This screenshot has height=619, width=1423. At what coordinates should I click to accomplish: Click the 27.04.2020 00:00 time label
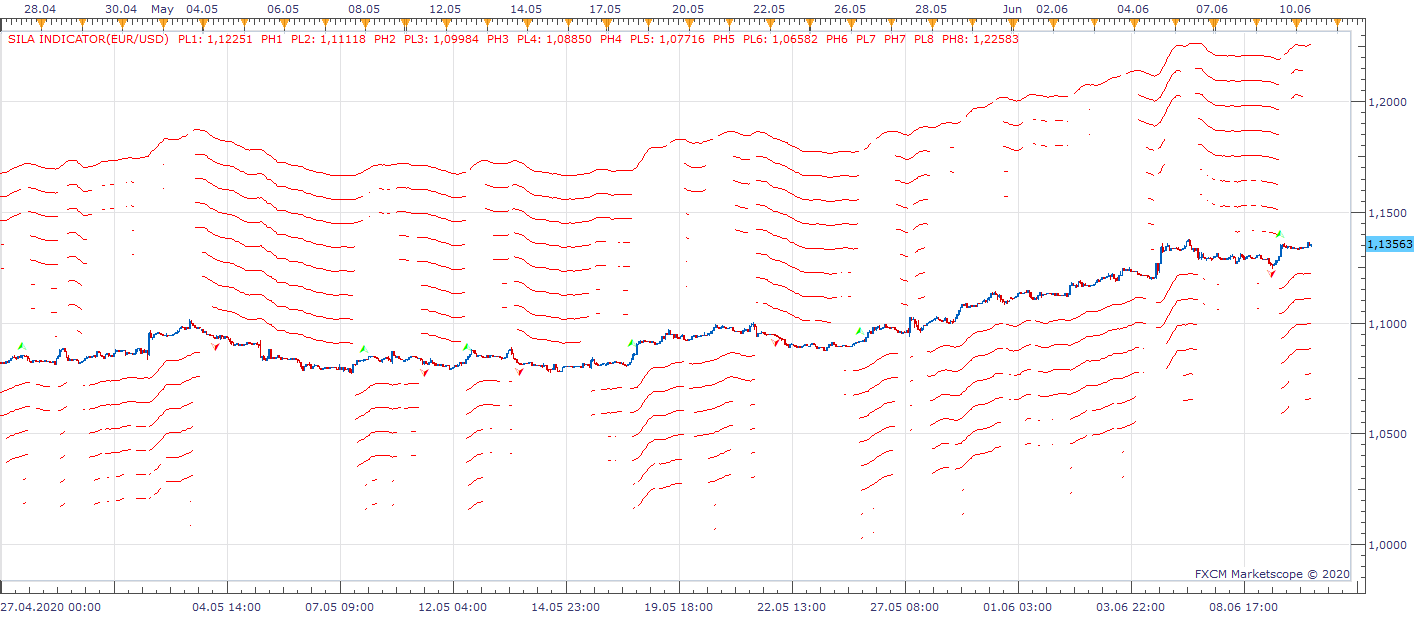point(50,606)
